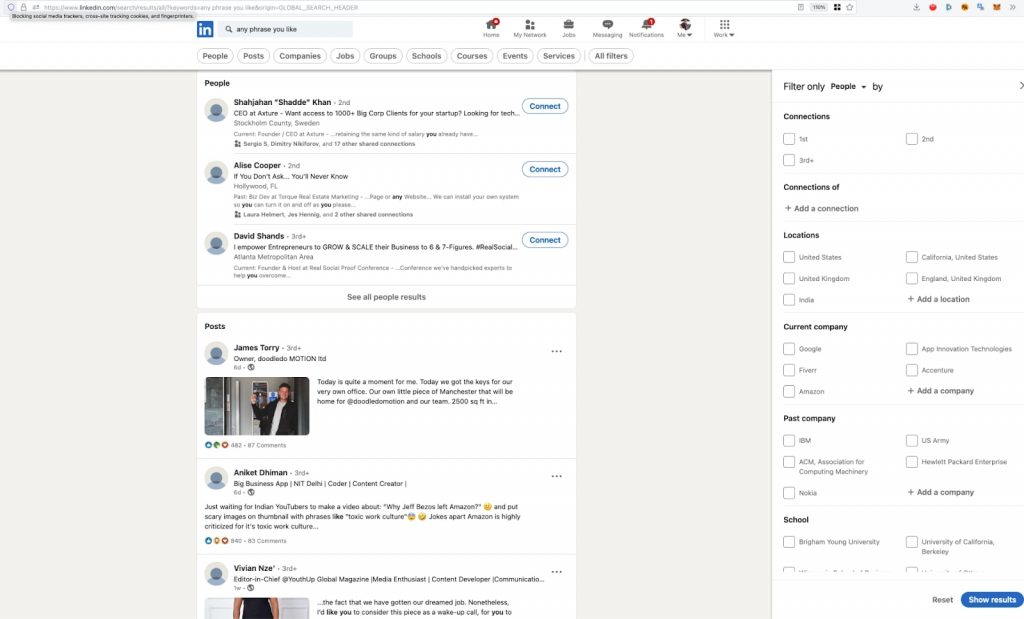Click 'Add a location'
The height and width of the screenshot is (619, 1024).
pos(938,299)
